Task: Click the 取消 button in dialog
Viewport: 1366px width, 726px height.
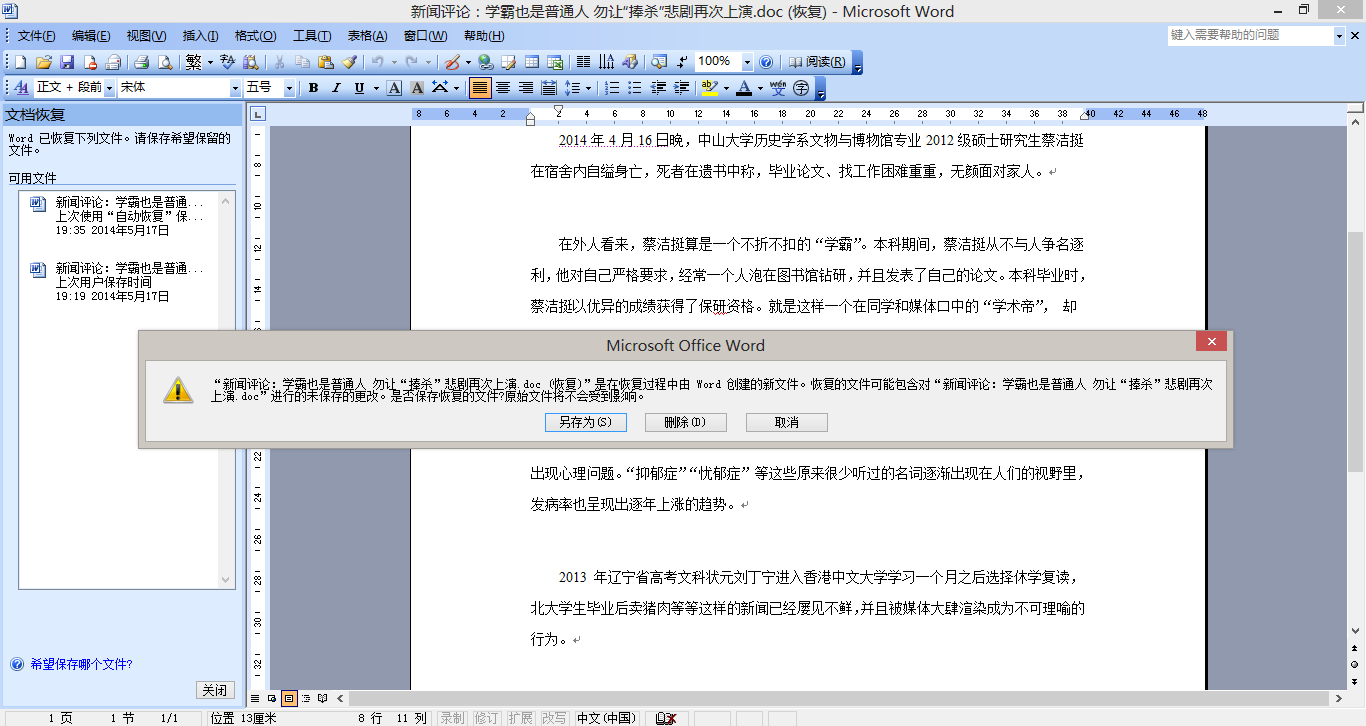Action: tap(787, 422)
